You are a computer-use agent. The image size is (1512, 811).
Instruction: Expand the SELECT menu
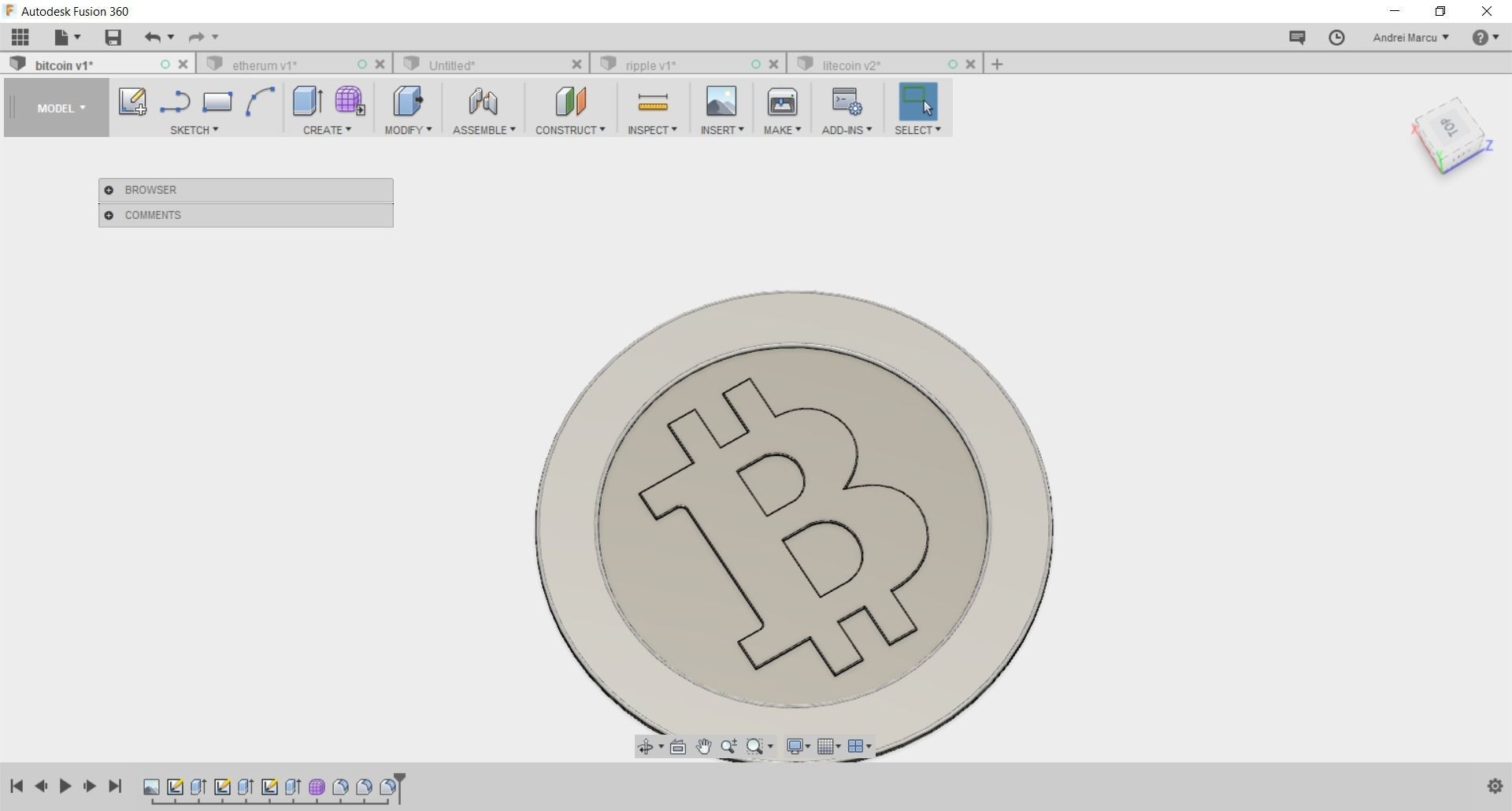pyautogui.click(x=917, y=130)
